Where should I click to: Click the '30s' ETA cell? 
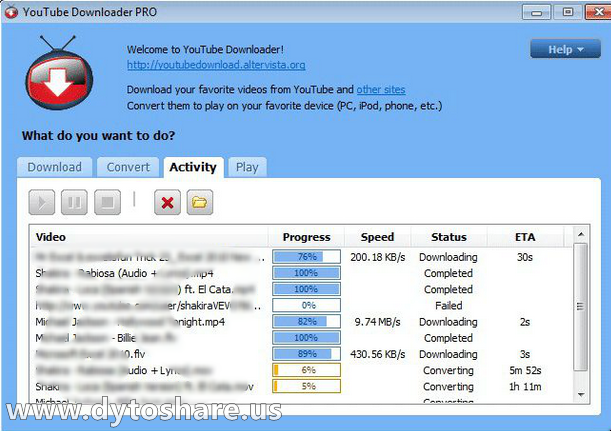(x=525, y=257)
